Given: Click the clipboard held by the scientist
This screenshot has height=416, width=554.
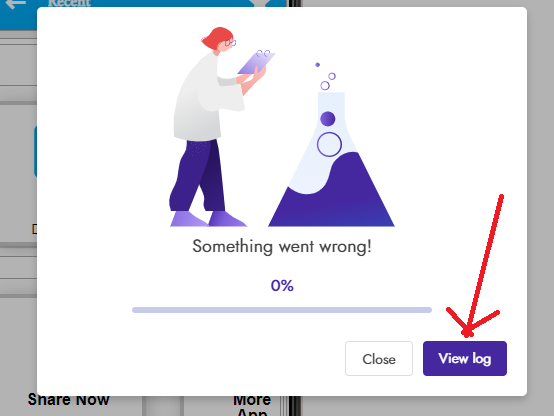Looking at the screenshot, I should [257, 63].
